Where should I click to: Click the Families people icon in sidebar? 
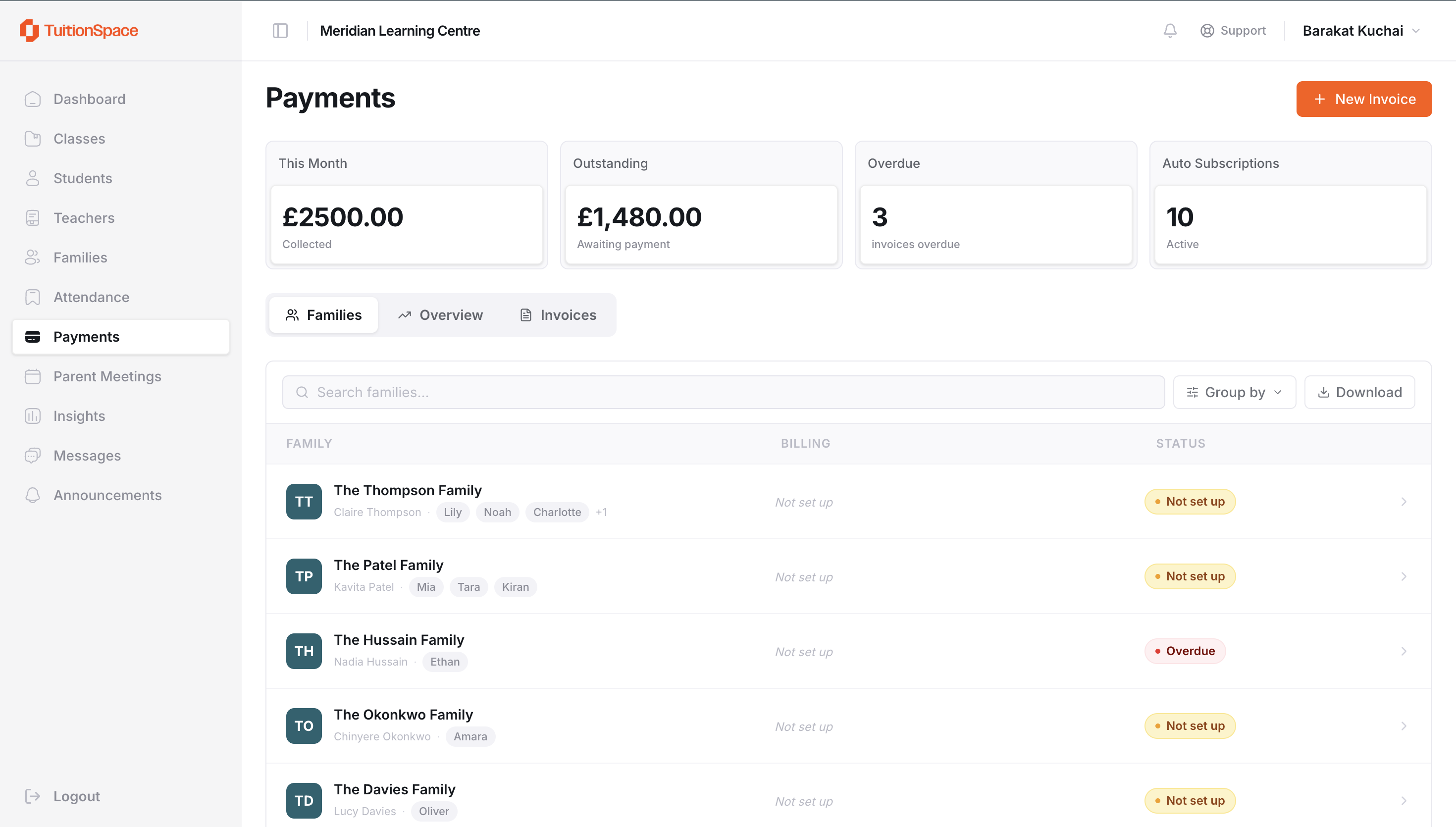[33, 258]
